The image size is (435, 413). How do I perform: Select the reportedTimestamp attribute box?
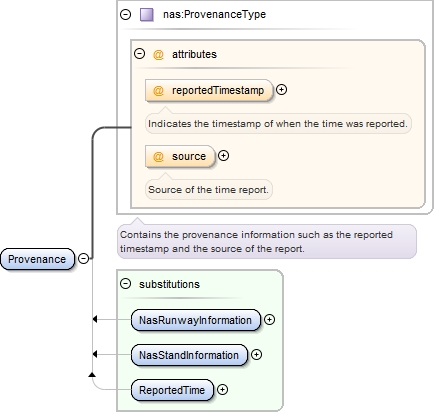coord(209,90)
